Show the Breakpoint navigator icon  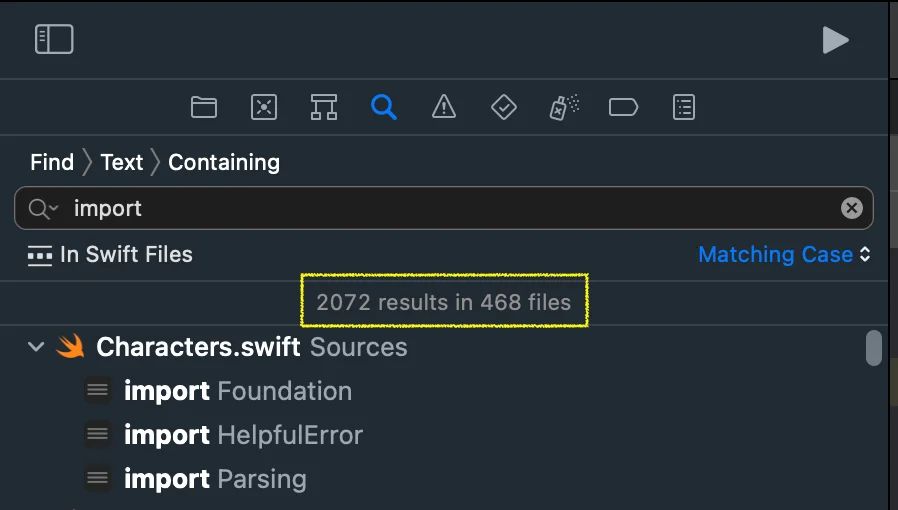click(623, 107)
